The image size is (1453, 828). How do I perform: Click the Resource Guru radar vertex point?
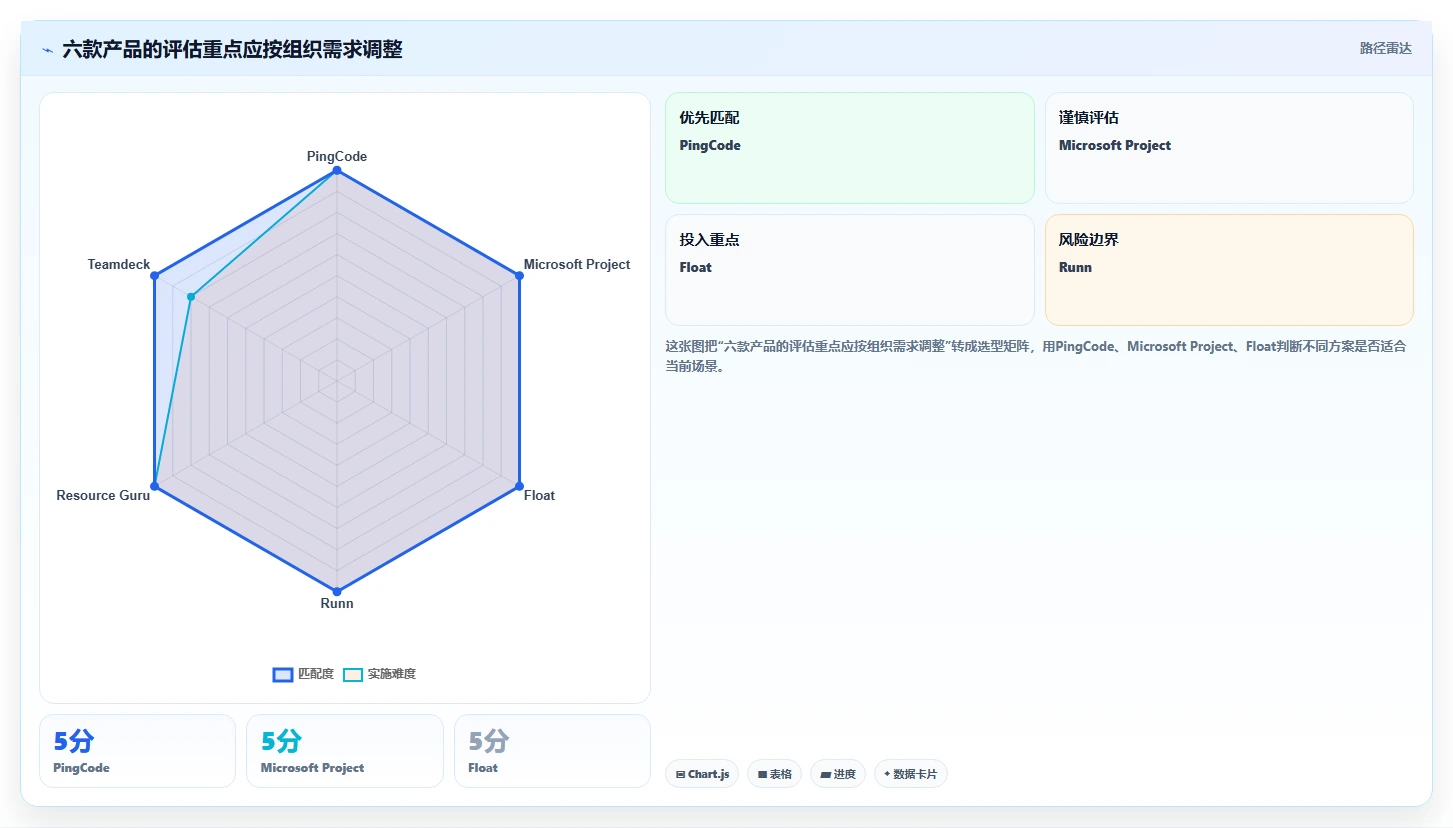(x=155, y=486)
